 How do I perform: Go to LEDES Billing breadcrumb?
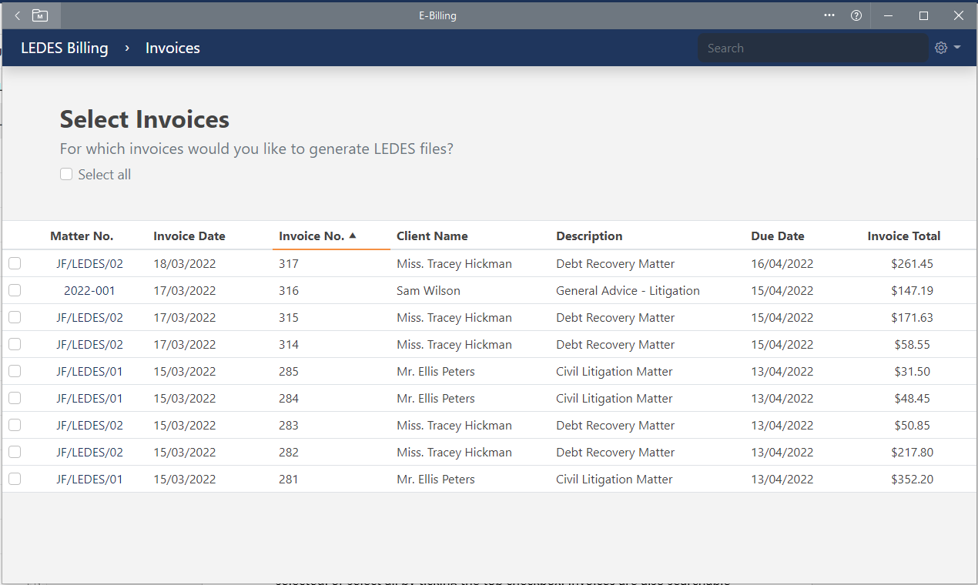(64, 48)
